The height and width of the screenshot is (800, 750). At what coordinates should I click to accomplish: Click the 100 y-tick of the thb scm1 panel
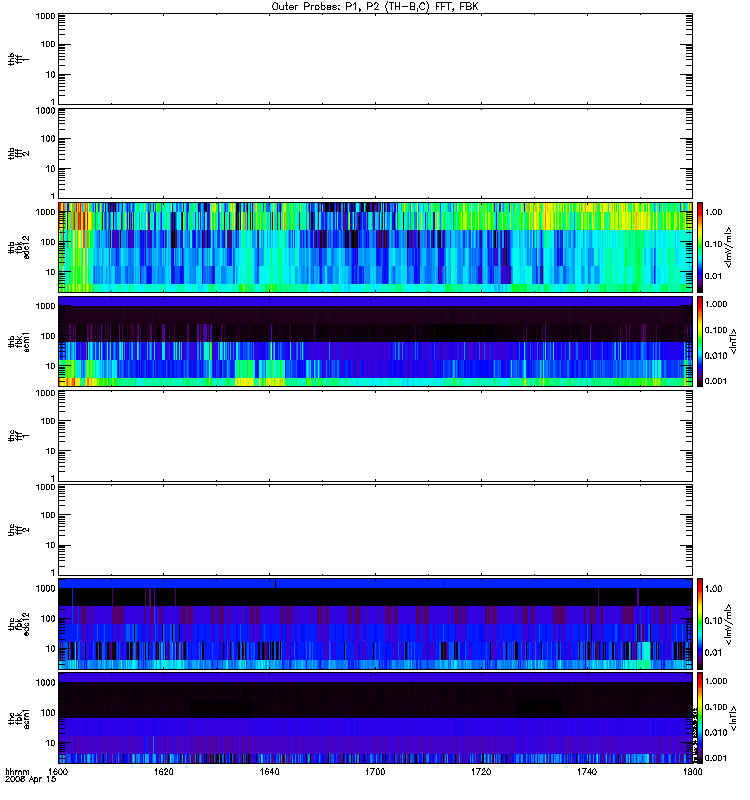[48, 336]
